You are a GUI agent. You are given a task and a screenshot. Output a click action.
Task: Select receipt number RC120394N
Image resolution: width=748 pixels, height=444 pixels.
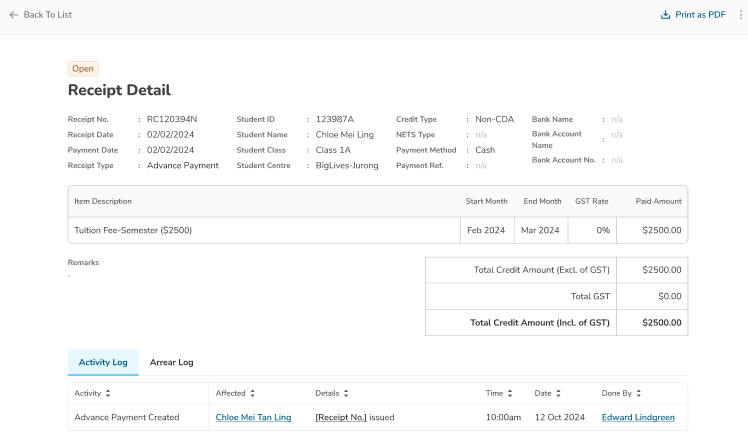click(x=172, y=119)
